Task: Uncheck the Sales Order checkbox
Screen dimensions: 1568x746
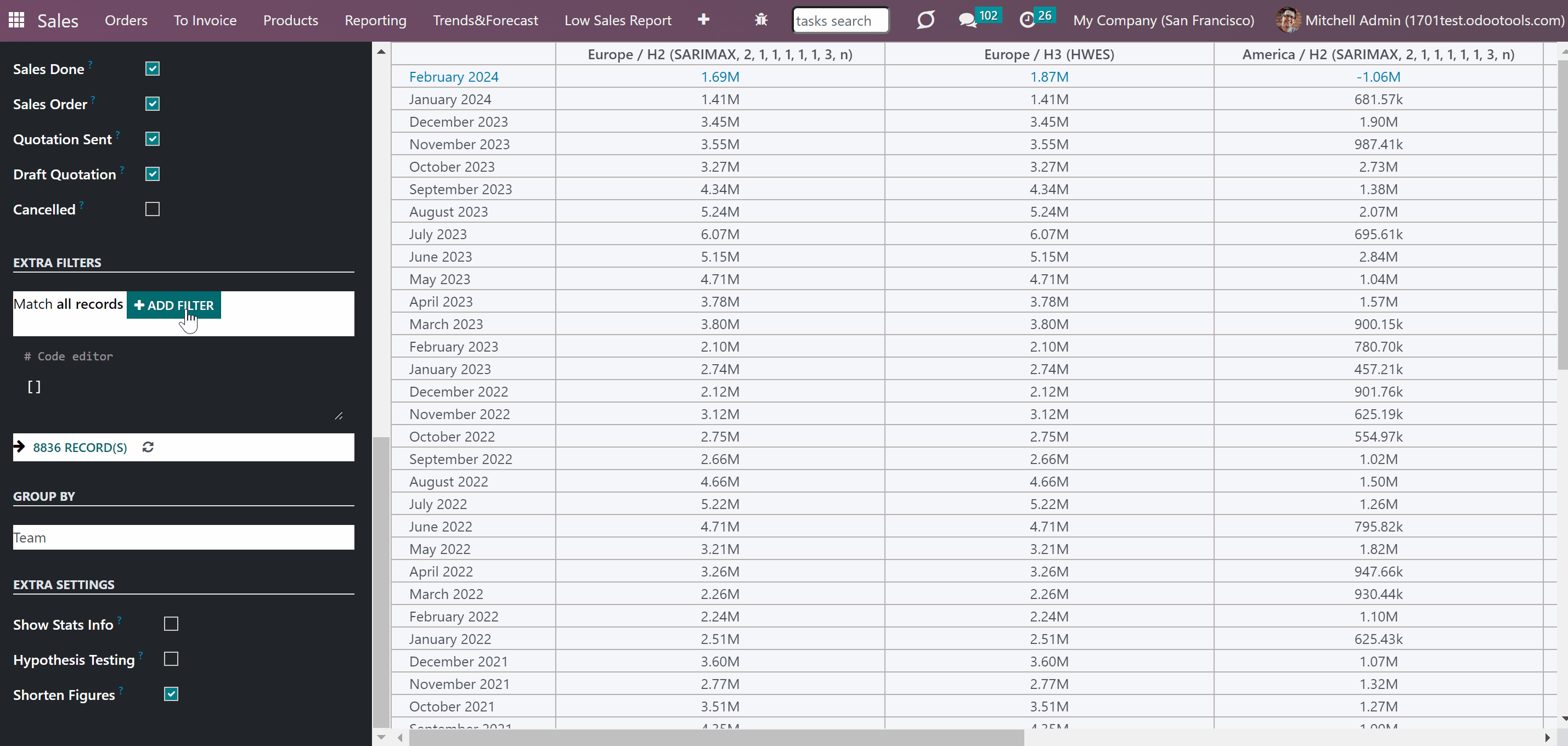Action: tap(152, 104)
